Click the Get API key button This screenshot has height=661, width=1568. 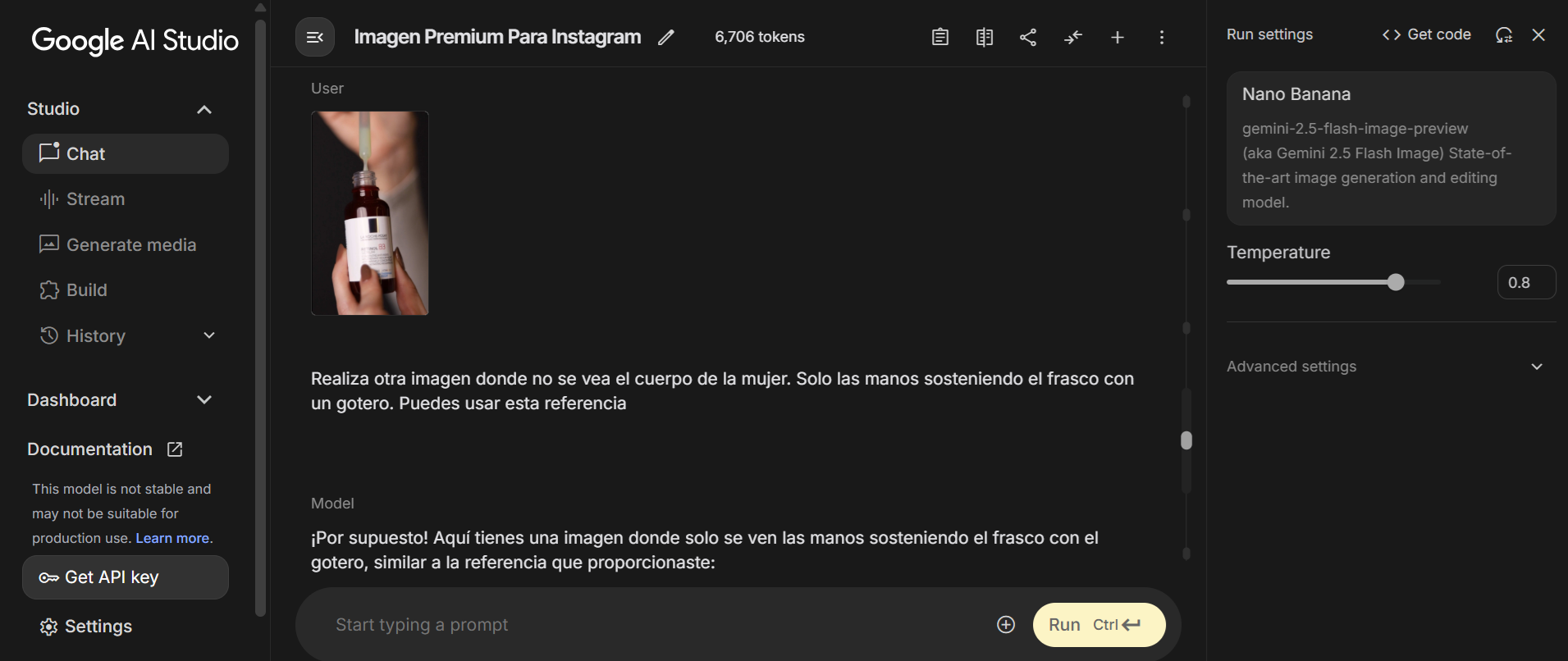126,577
